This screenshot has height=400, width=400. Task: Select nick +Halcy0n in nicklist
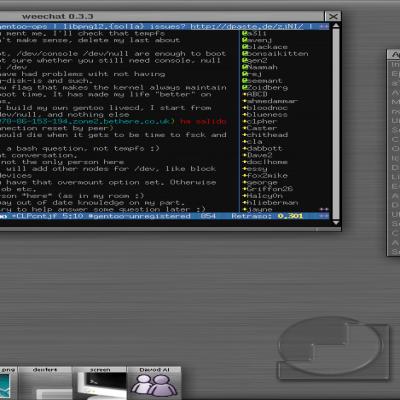click(262, 196)
